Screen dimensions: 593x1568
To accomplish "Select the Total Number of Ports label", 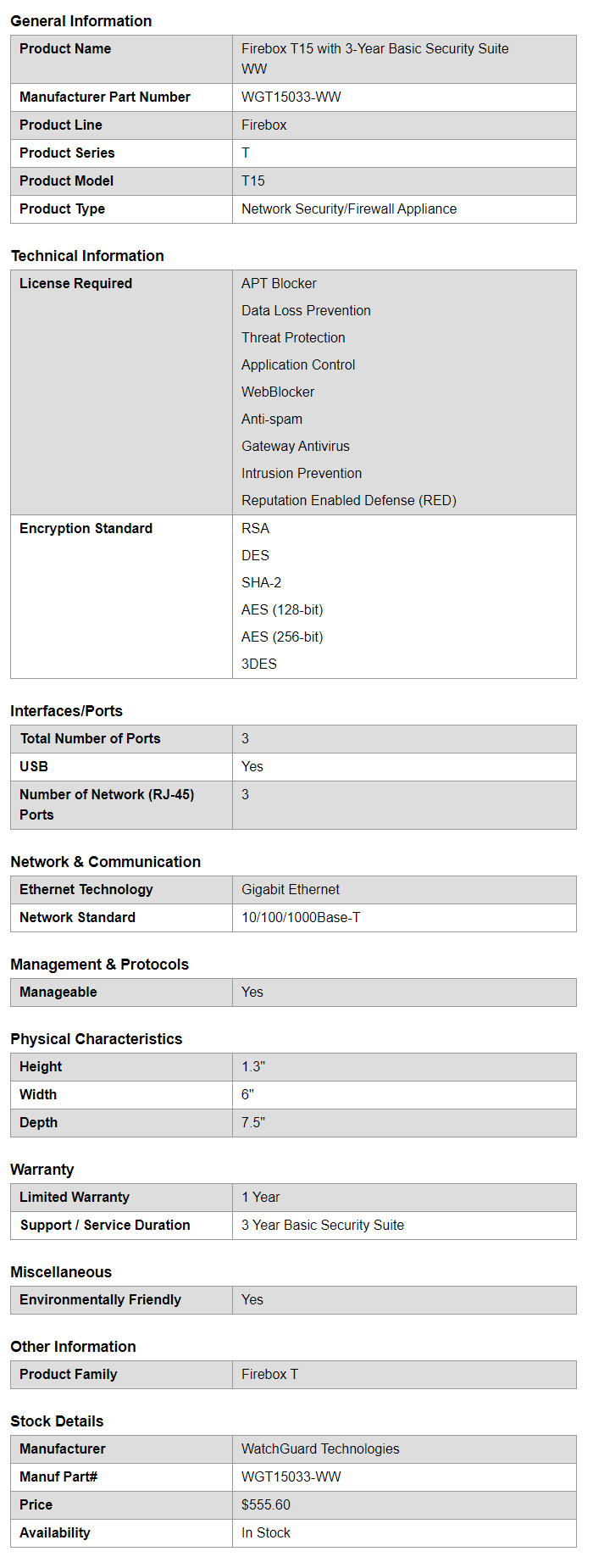I will 91,739.
